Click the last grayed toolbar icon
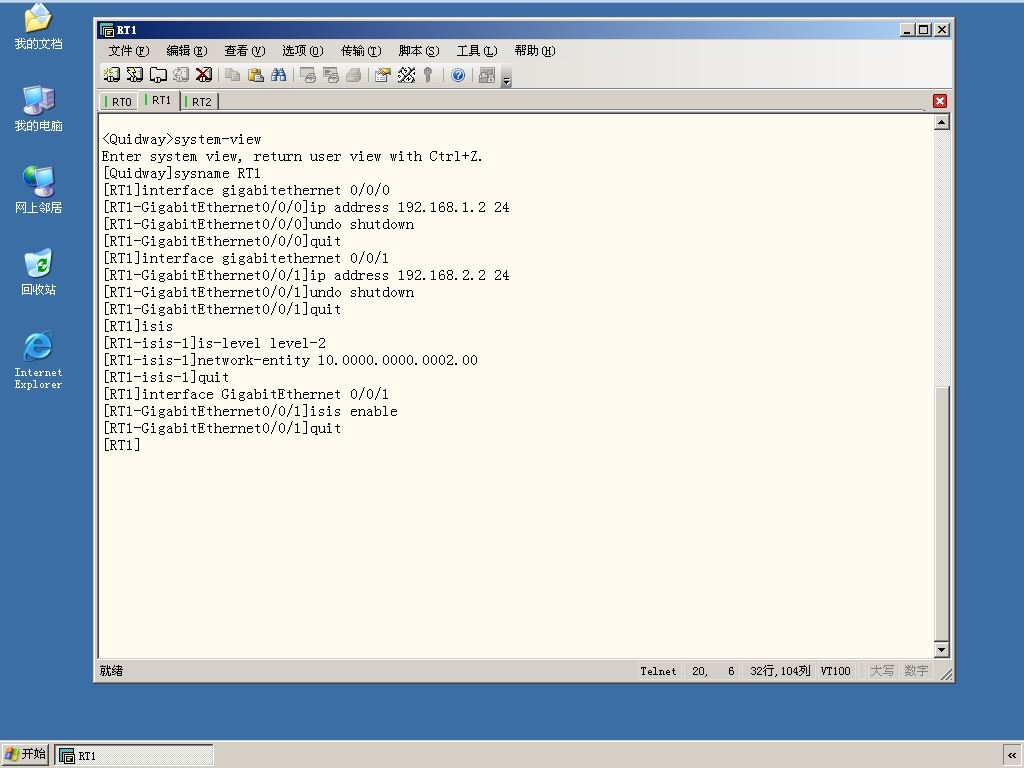Image resolution: width=1024 pixels, height=768 pixels. coord(487,75)
